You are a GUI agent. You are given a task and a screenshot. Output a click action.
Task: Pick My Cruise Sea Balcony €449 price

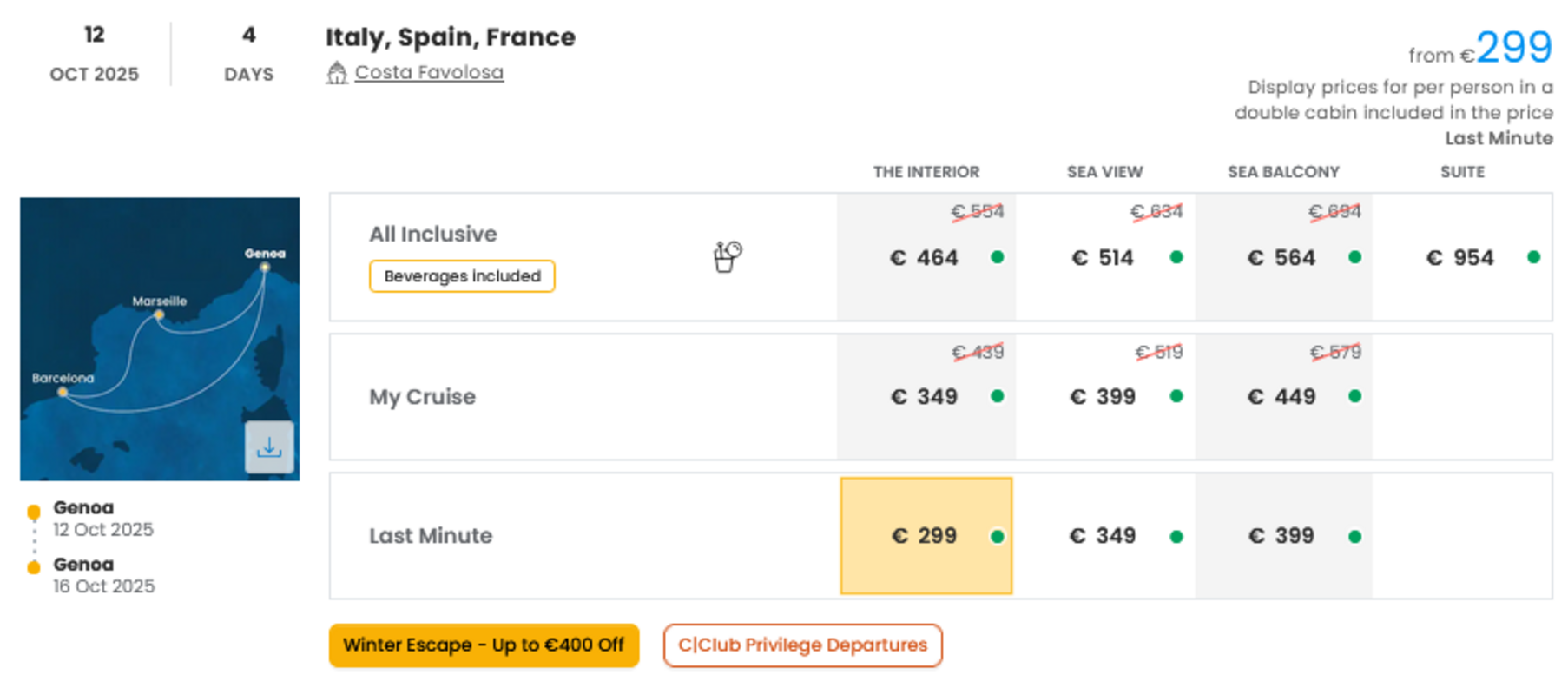coord(1284,397)
